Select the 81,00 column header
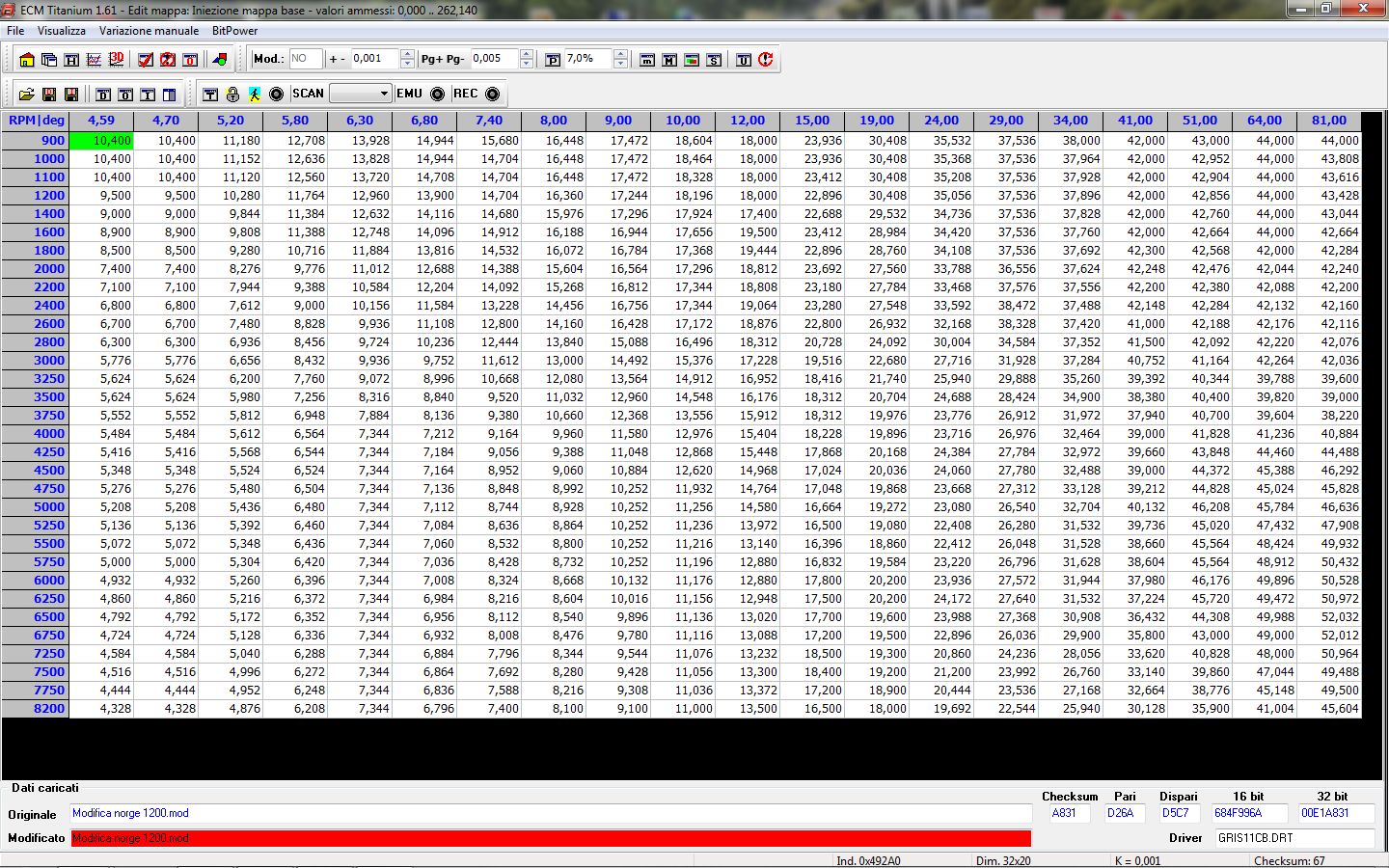 pyautogui.click(x=1329, y=121)
